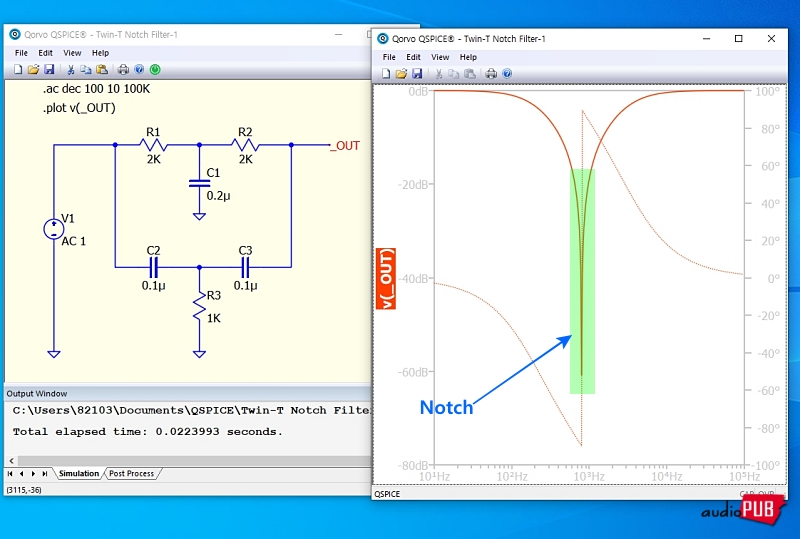Screen dimensions: 800x539
Task: Click Copy icon in waveform window toolbar
Action: tap(454, 74)
